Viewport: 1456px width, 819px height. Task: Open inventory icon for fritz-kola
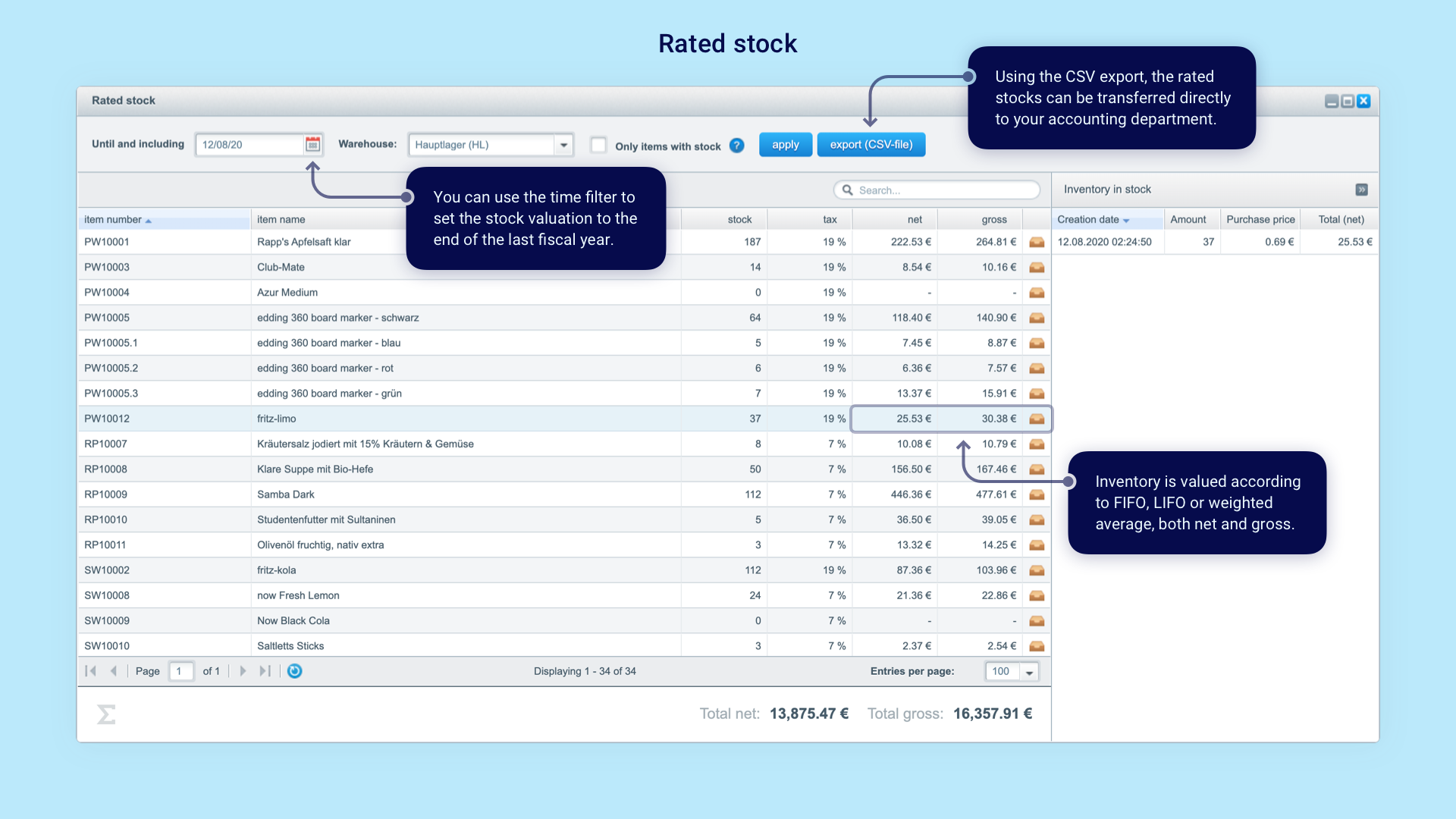[1037, 570]
